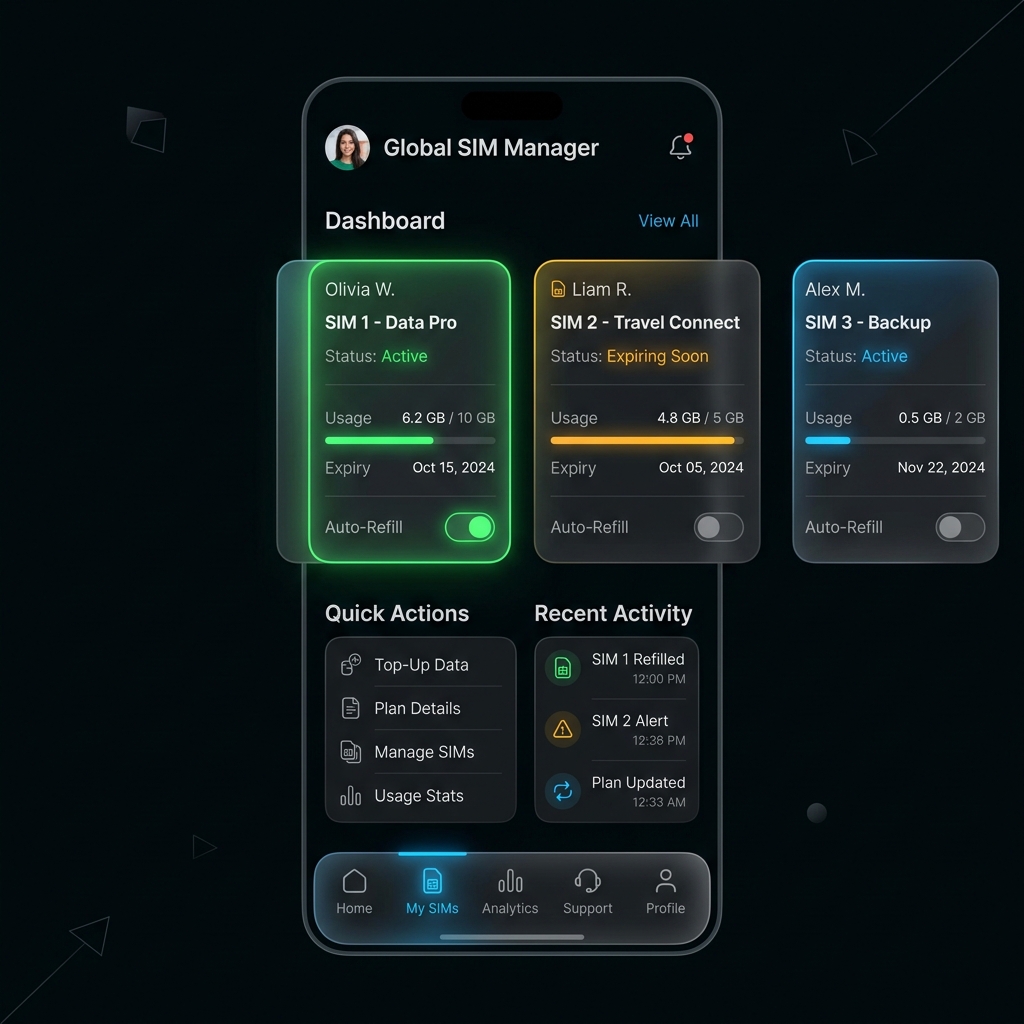Select the Top-Up Data quick action

point(421,665)
